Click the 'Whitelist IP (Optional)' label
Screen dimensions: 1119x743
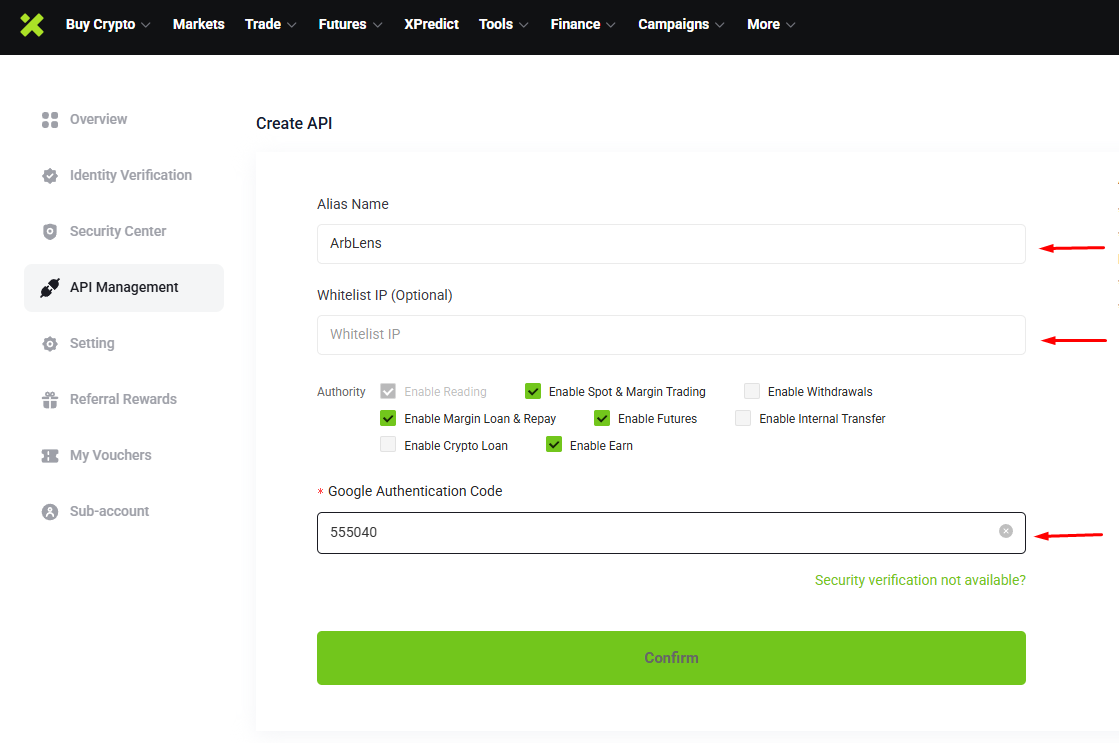click(385, 295)
